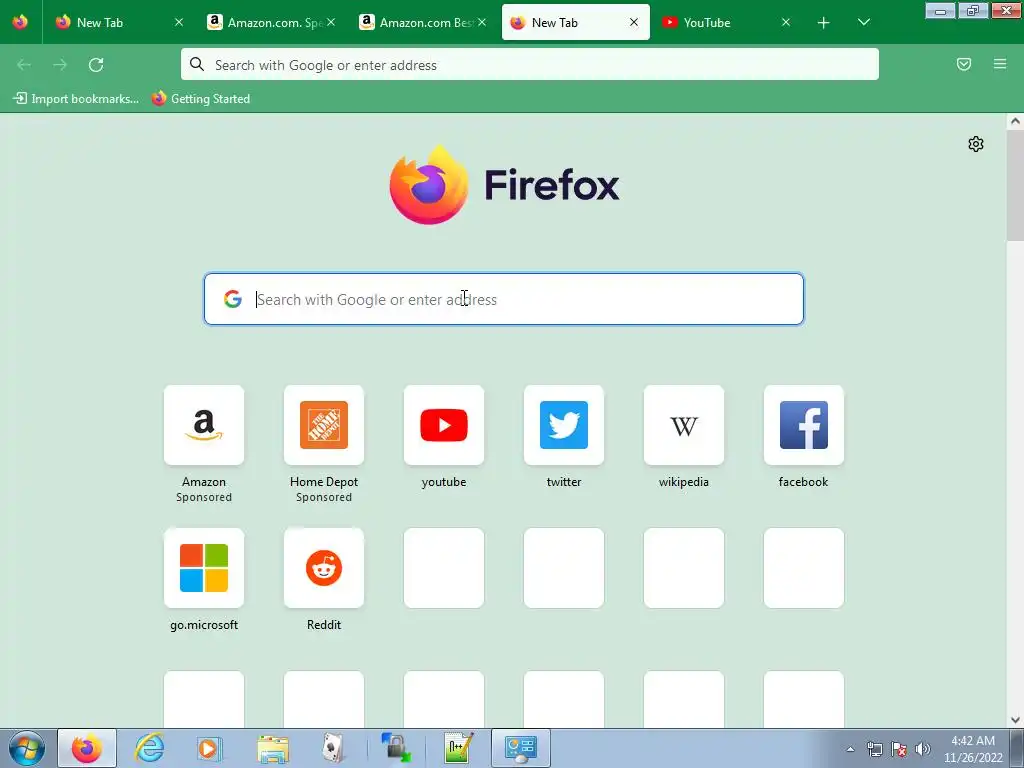Open the Reddit shortcut tile
1024x768 pixels.
(x=324, y=568)
